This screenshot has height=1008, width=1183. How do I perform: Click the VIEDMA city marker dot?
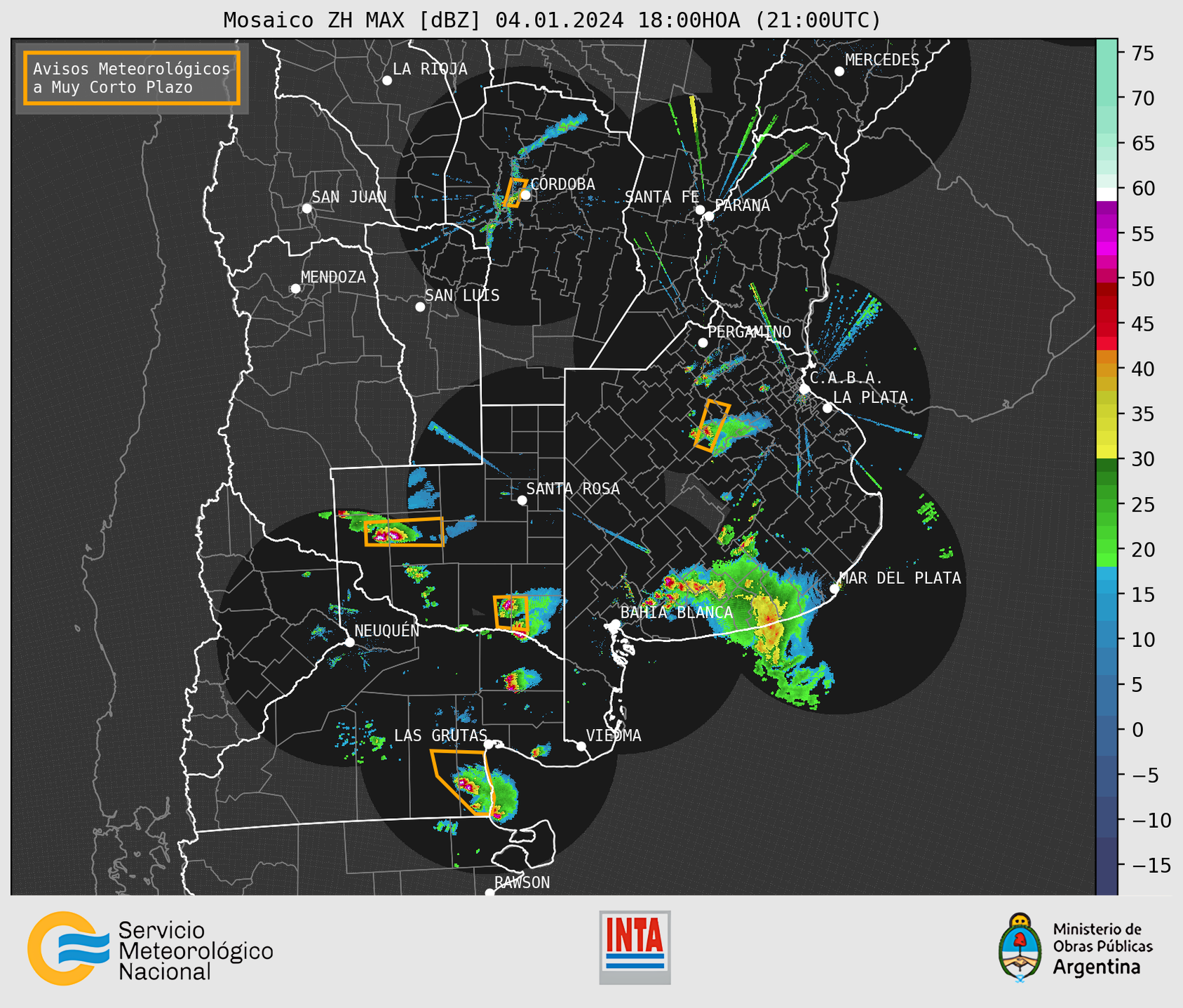(x=581, y=747)
